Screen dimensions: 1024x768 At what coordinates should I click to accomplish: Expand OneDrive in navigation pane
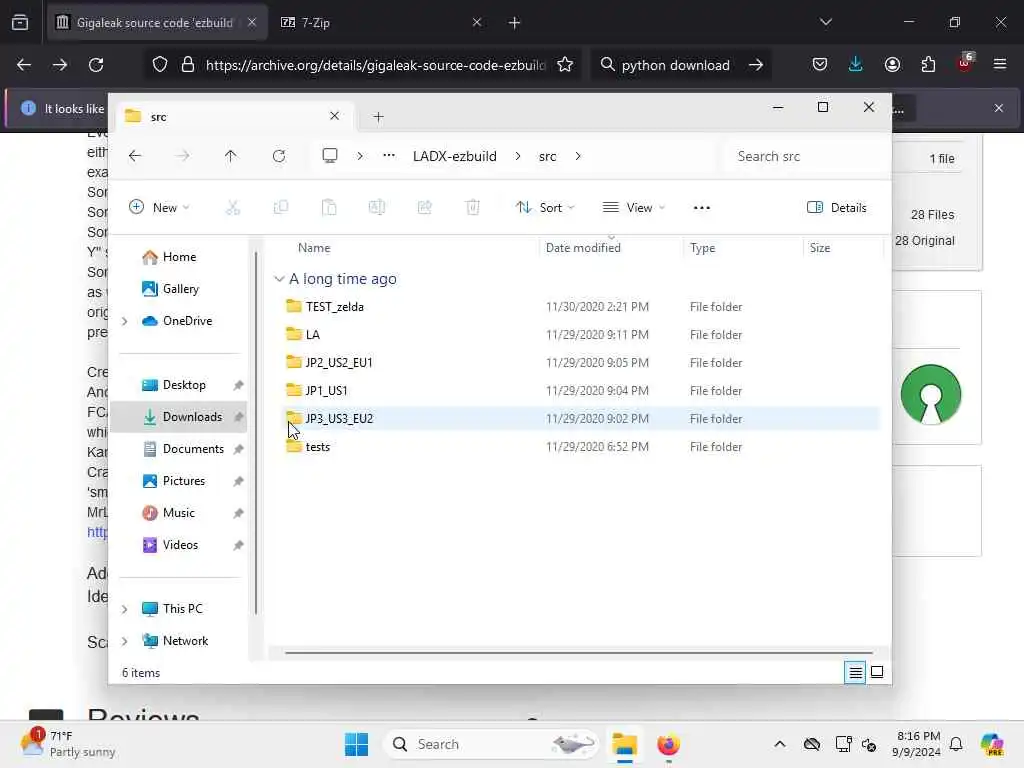[x=125, y=321]
